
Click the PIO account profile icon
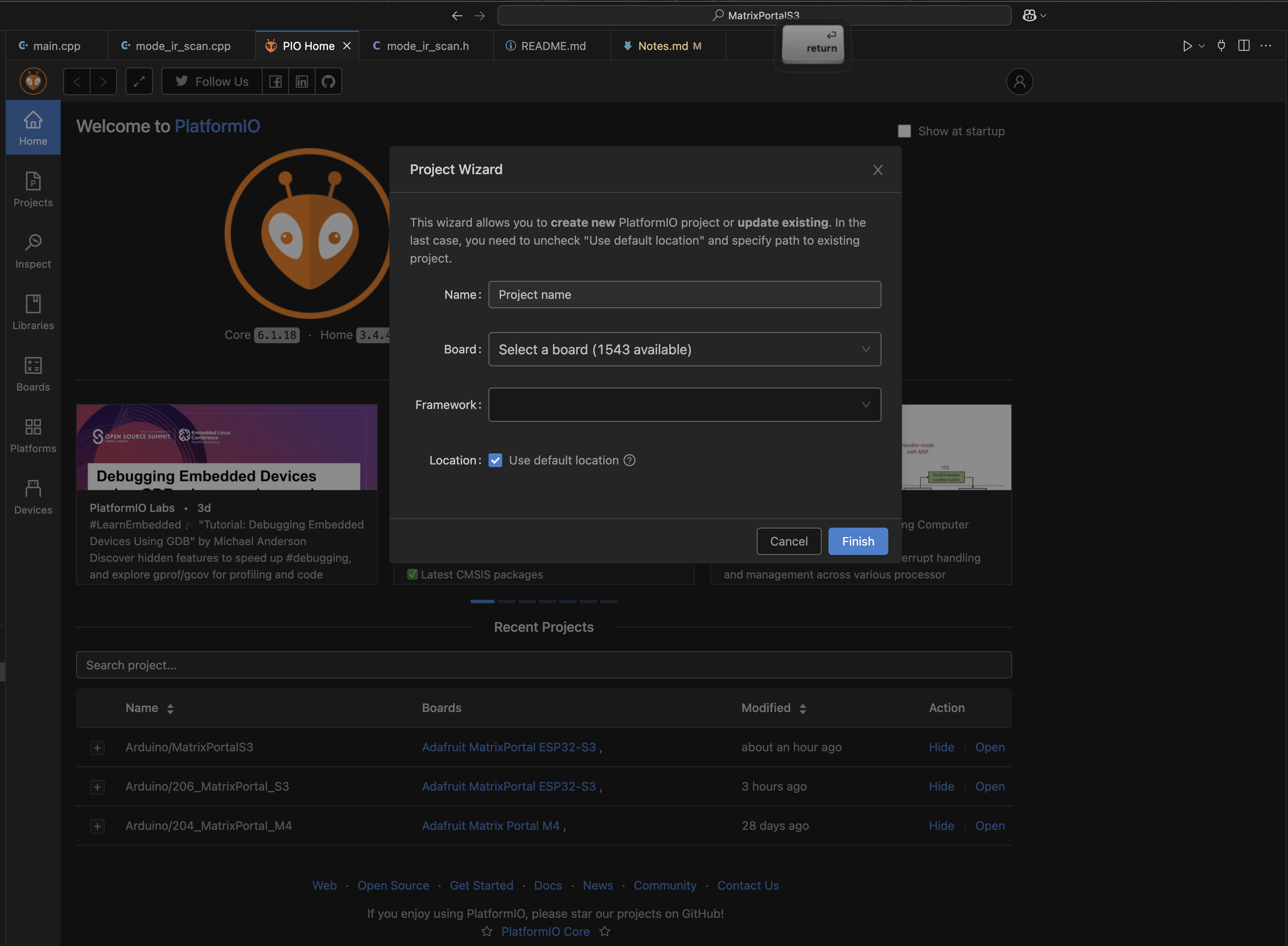(1019, 82)
